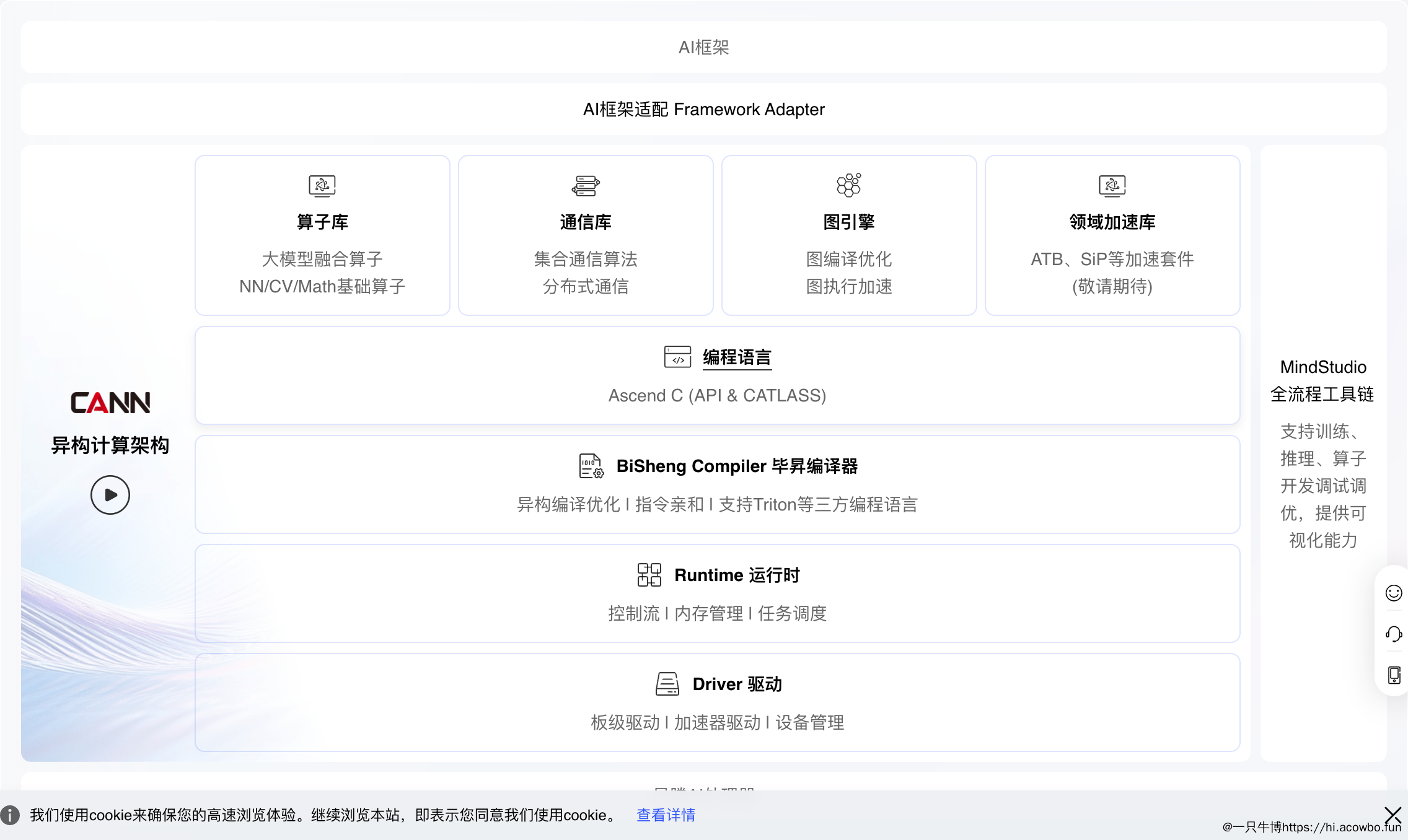Screen dimensions: 1408x840
Task: Click the code icon beside 编程语言
Action: click(677, 357)
